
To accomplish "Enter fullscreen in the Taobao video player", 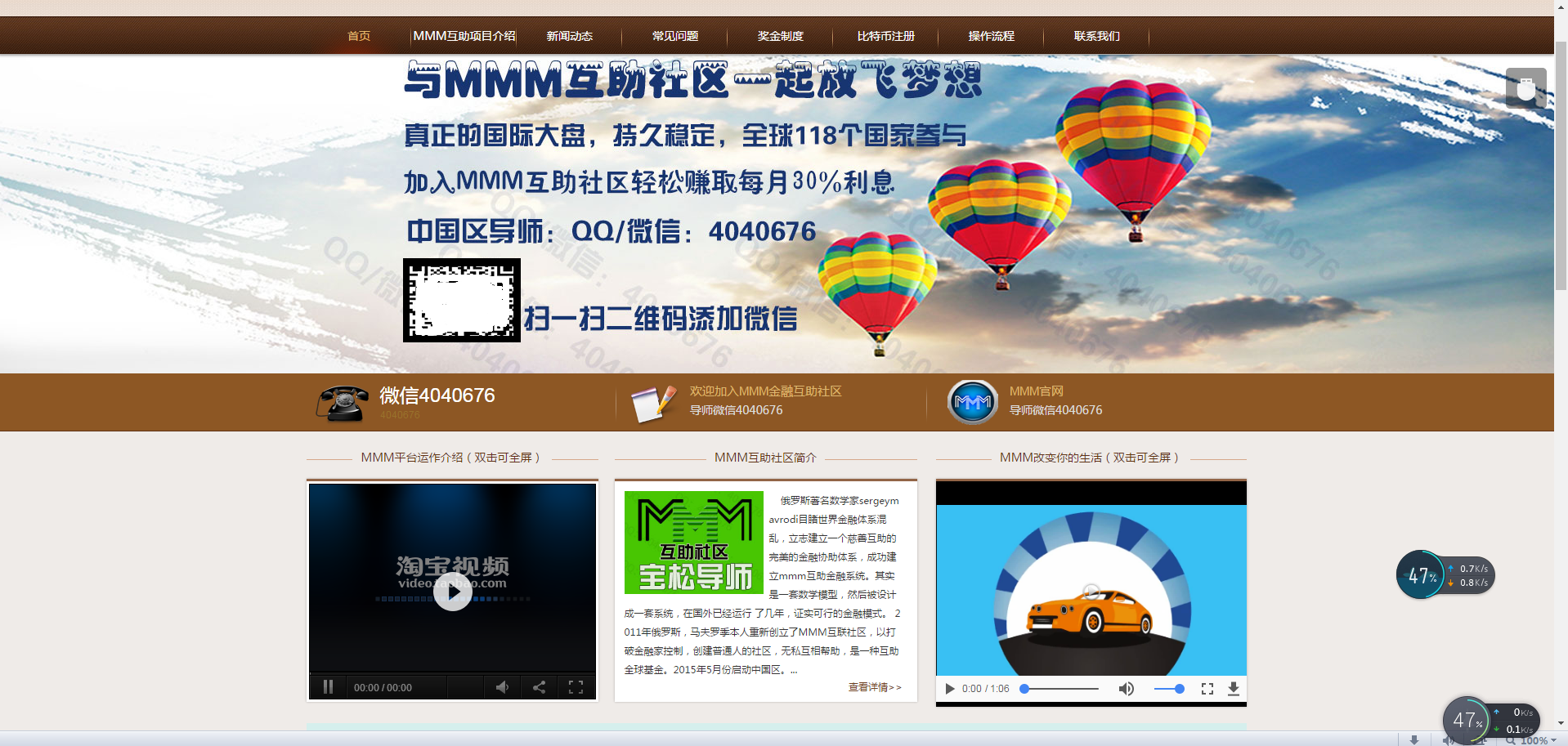I will click(576, 687).
